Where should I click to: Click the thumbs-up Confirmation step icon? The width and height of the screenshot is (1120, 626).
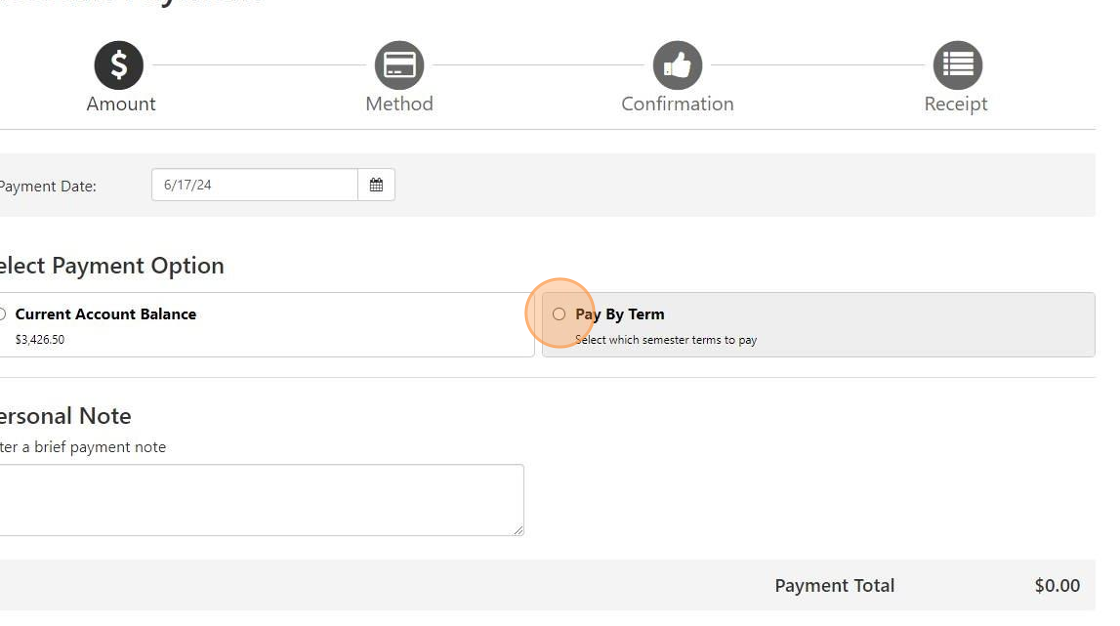[677, 65]
